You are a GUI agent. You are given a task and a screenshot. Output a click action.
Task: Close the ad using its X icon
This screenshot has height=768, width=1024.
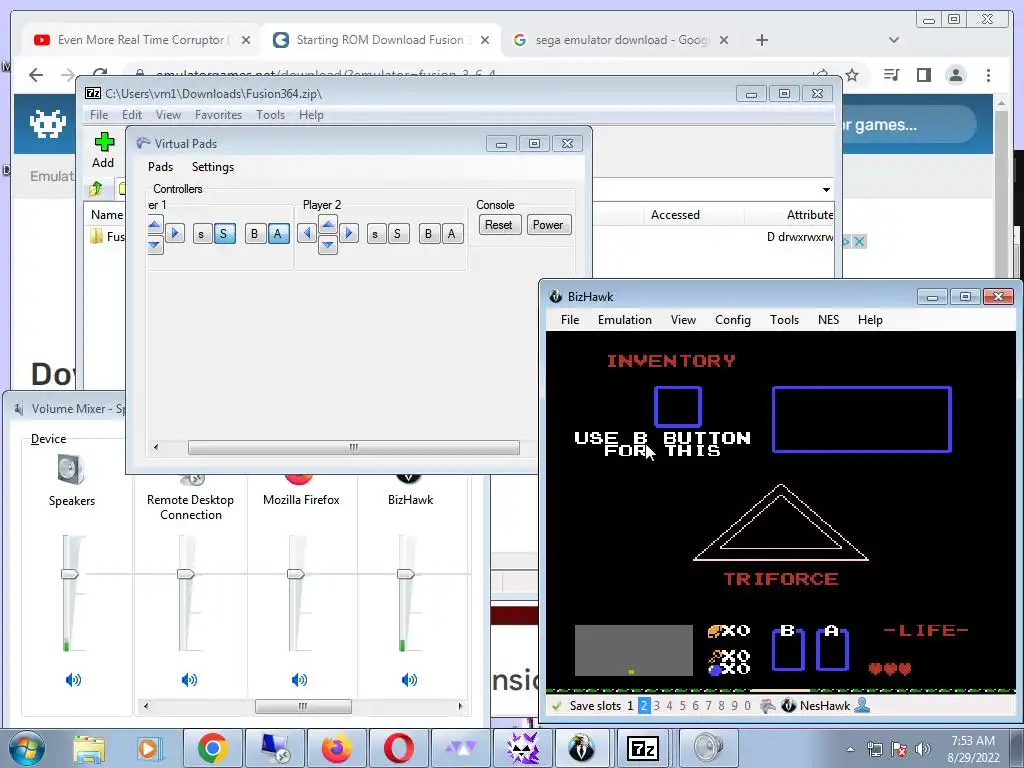point(859,242)
